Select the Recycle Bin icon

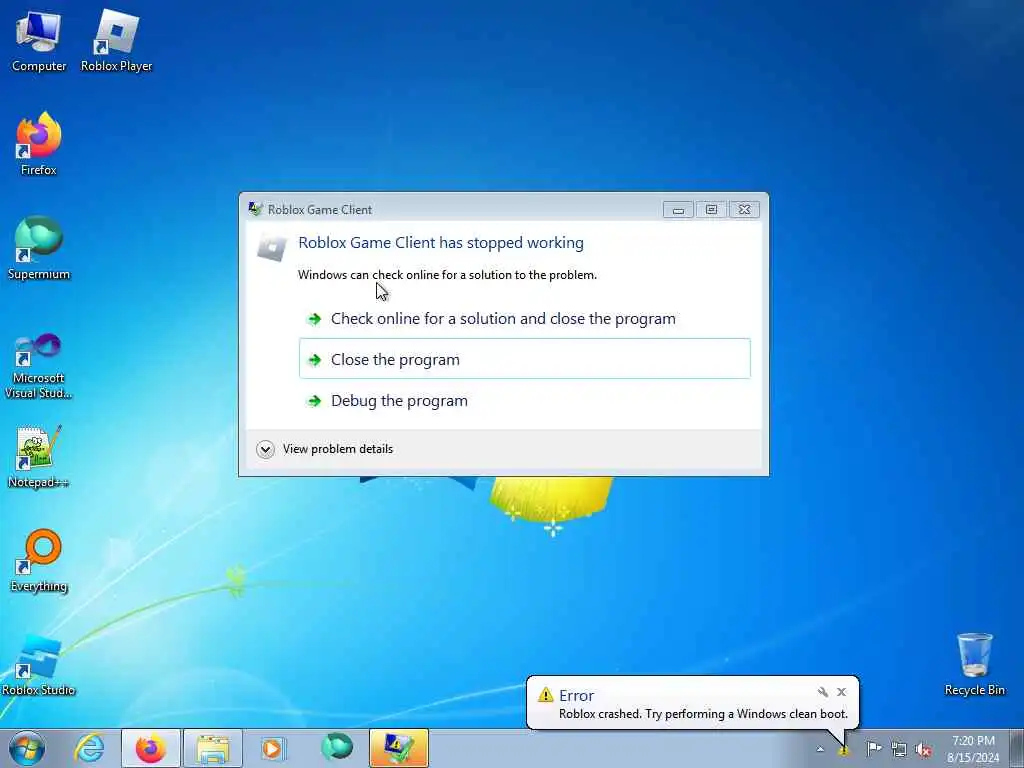click(x=974, y=665)
